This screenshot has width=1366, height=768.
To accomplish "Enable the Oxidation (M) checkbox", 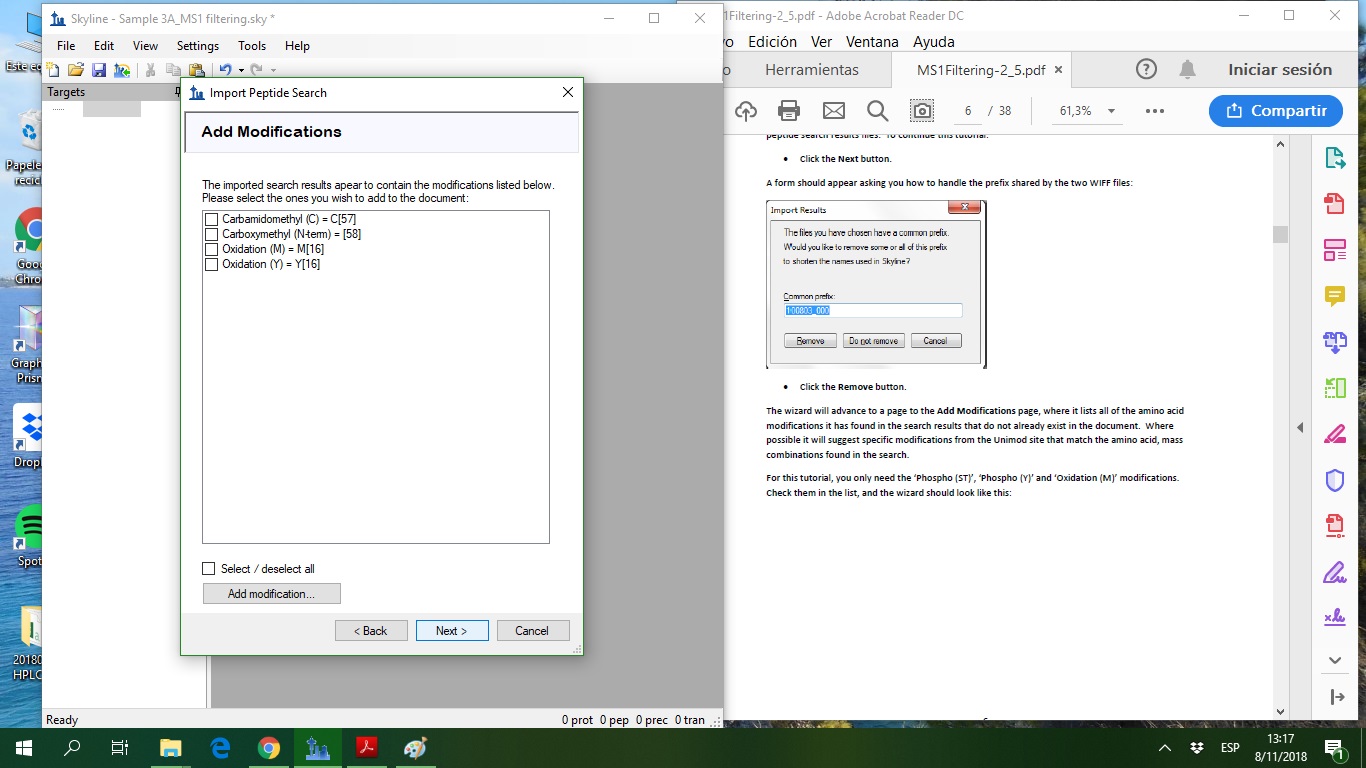I will pos(211,249).
